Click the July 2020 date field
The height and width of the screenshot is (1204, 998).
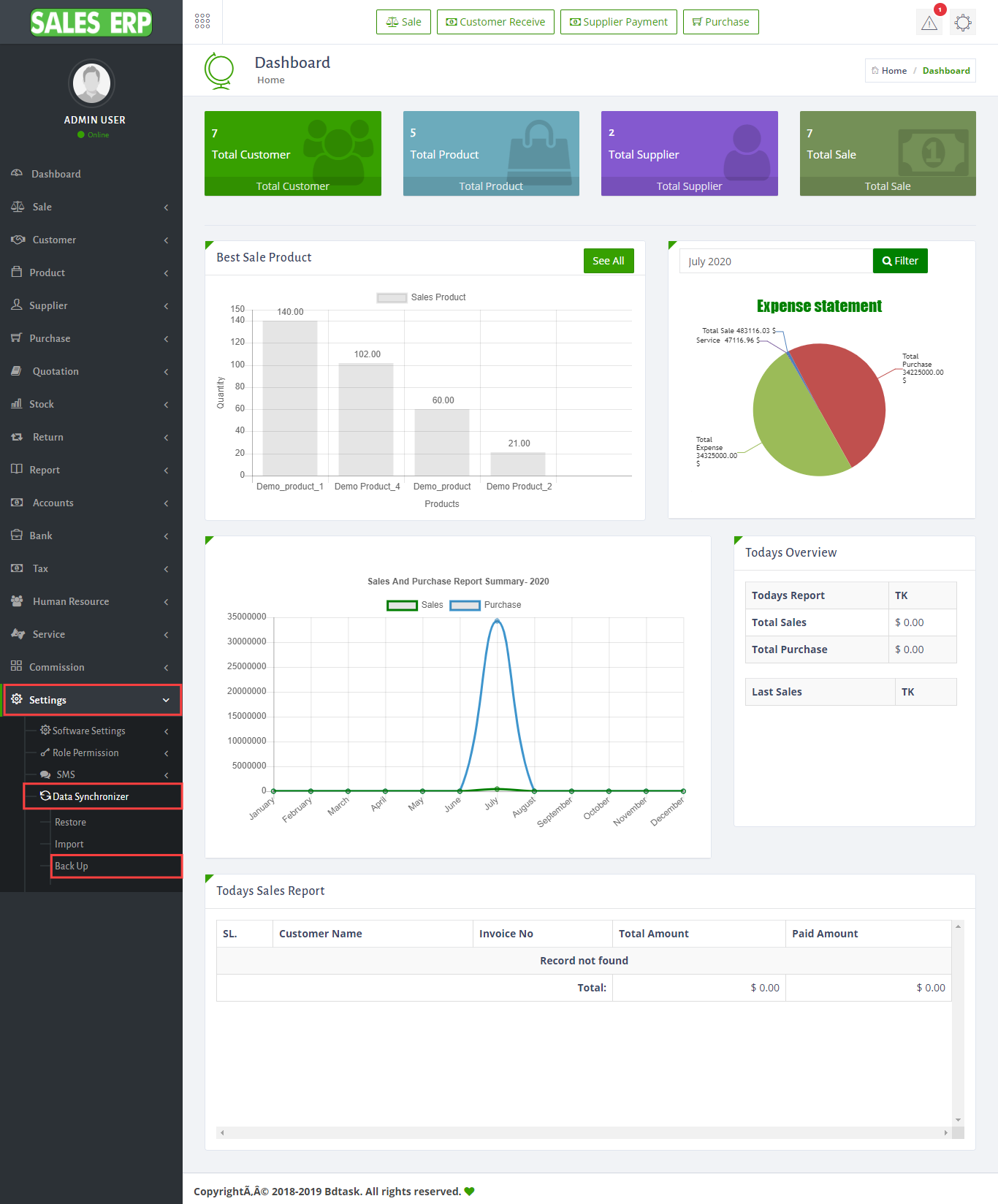pyautogui.click(x=775, y=262)
